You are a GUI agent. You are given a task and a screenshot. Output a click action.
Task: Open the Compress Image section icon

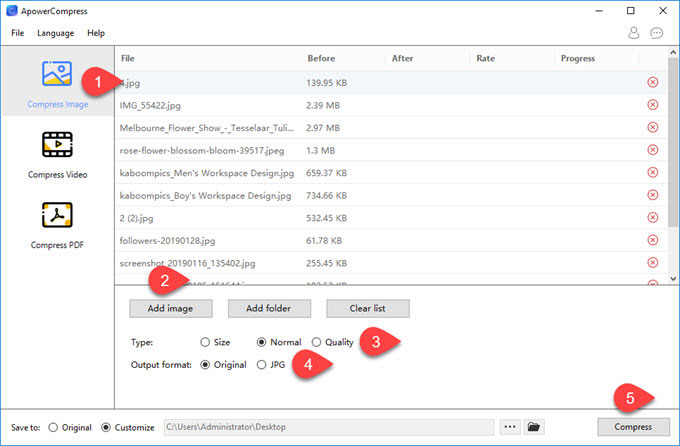pos(57,73)
